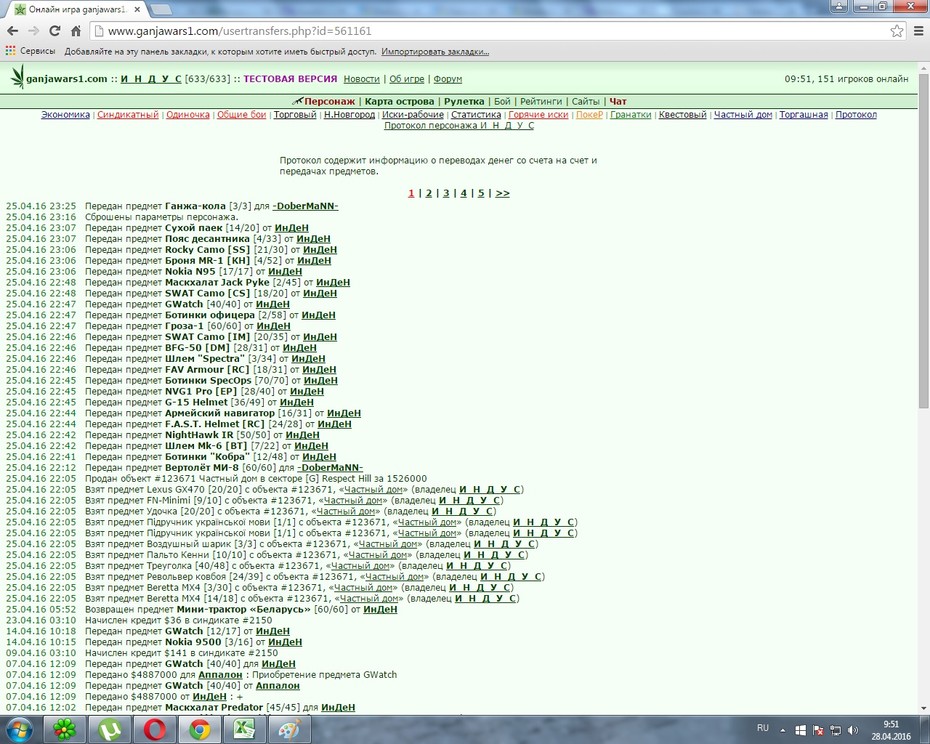Click Импортировать закладки link
The image size is (930, 744).
click(435, 52)
